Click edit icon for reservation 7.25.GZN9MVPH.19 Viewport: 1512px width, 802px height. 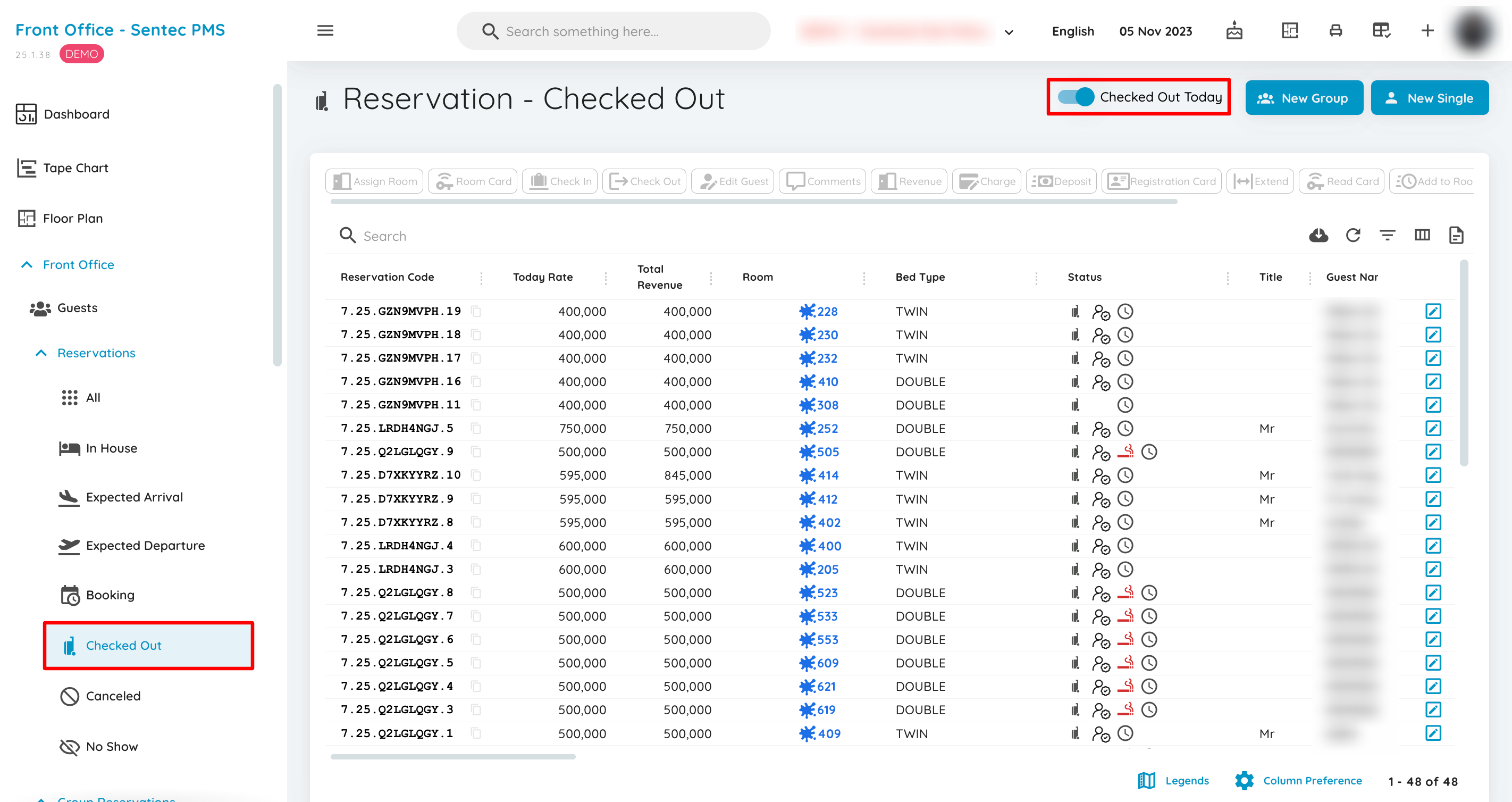click(x=1433, y=311)
